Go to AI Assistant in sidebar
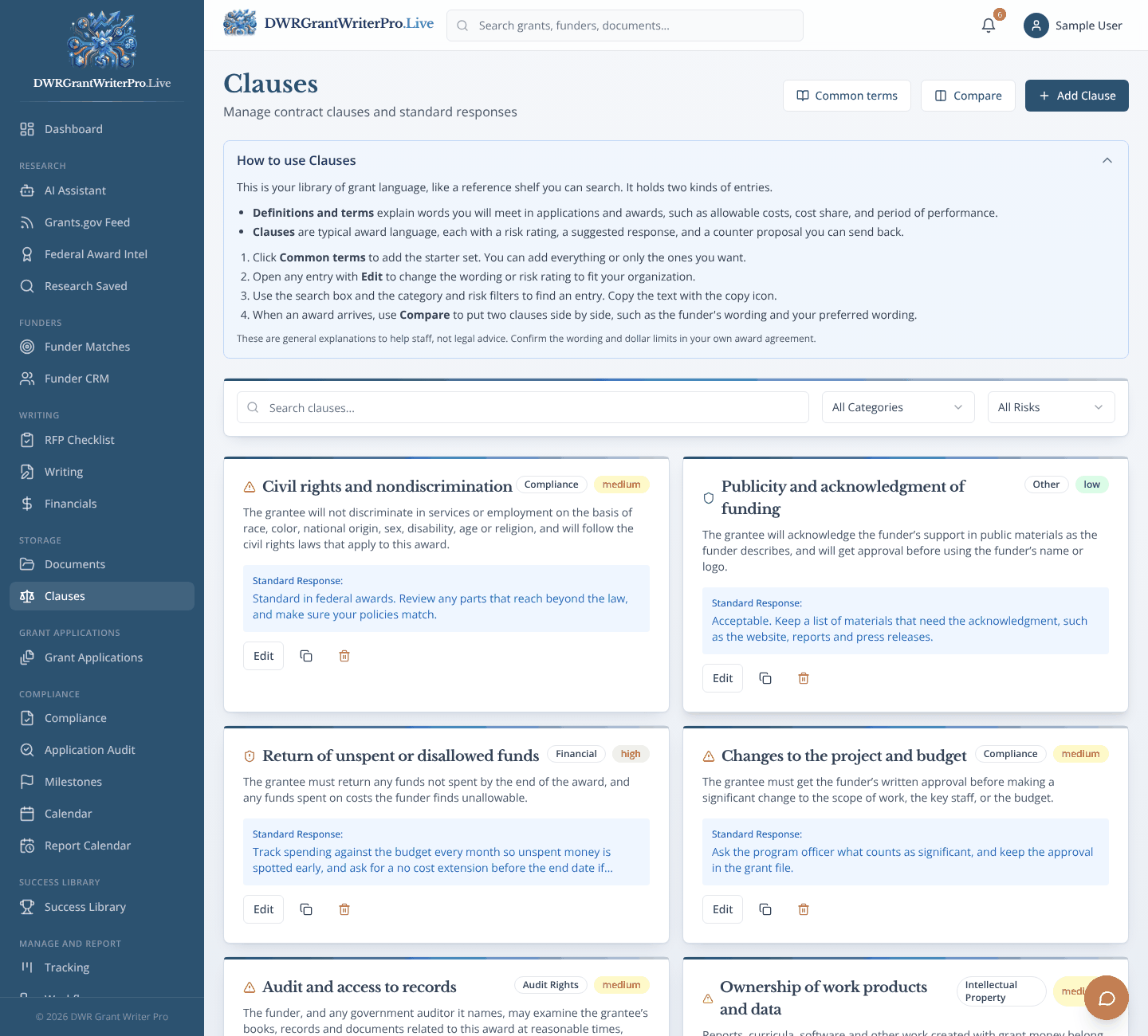Image resolution: width=1148 pixels, height=1036 pixels. [102, 190]
